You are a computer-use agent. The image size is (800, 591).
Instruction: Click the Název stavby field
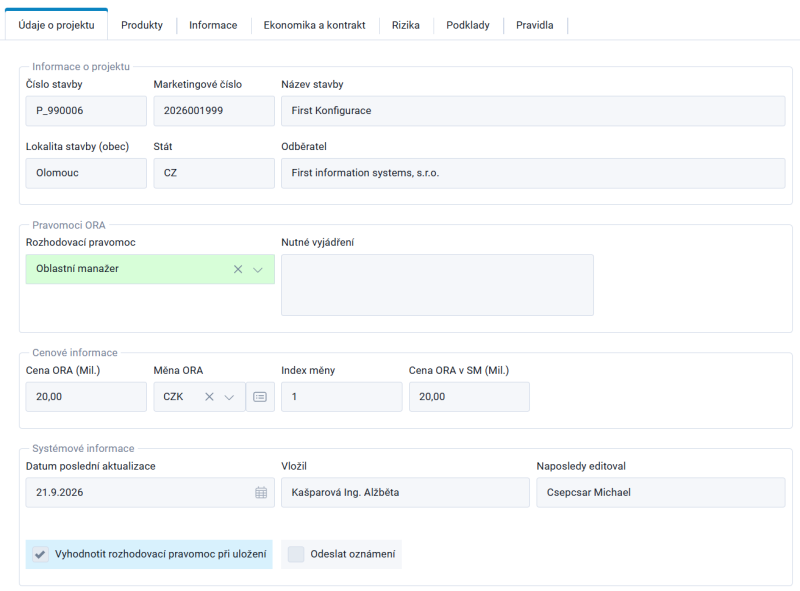[533, 111]
